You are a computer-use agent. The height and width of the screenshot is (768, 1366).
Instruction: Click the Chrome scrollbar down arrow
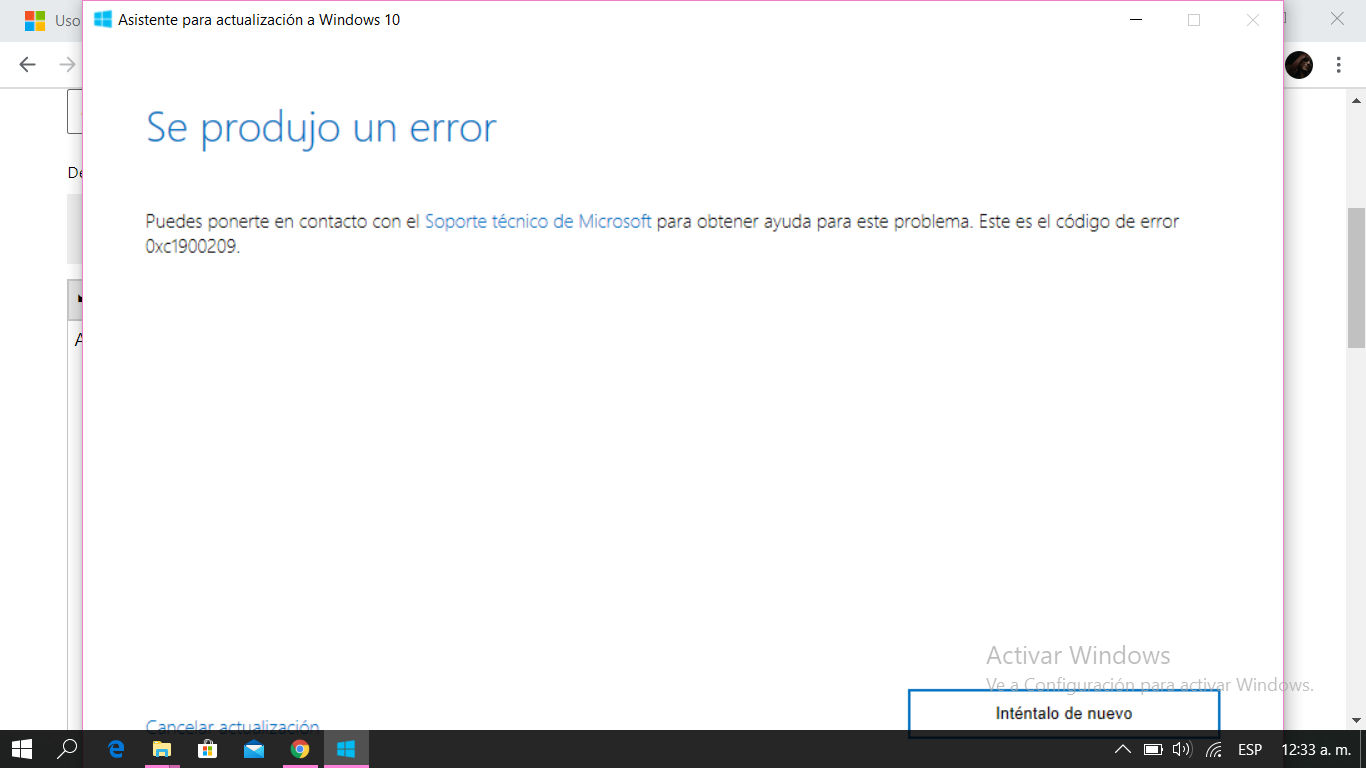pyautogui.click(x=1357, y=720)
